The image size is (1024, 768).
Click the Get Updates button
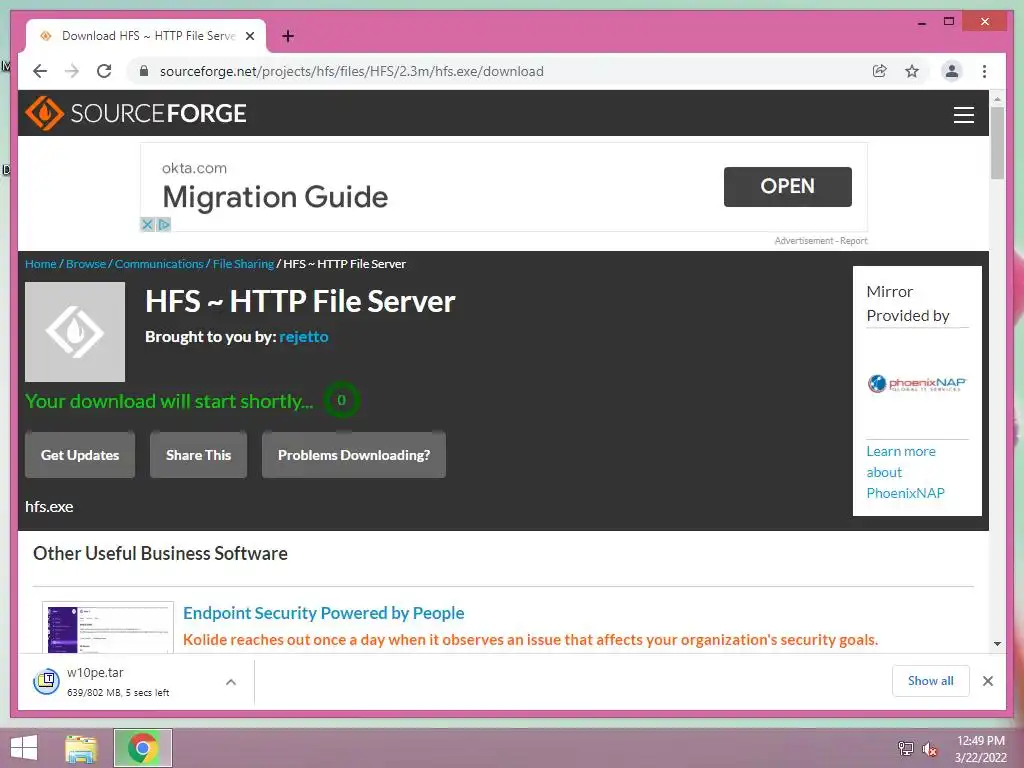tap(80, 455)
